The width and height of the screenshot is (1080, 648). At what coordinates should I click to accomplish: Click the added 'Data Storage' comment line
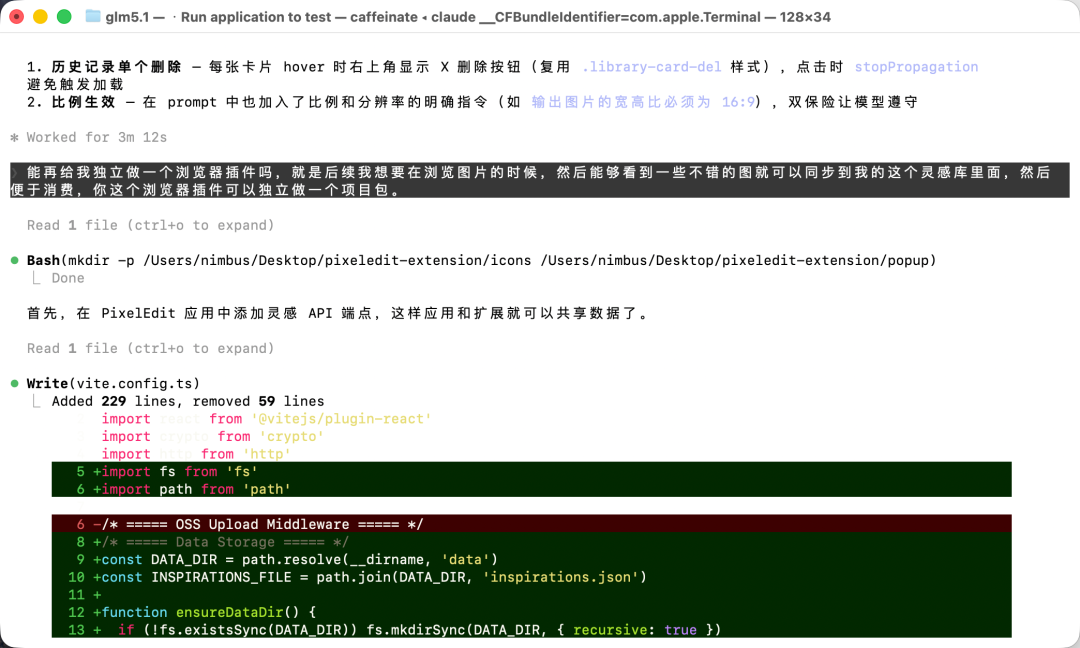tap(531, 542)
